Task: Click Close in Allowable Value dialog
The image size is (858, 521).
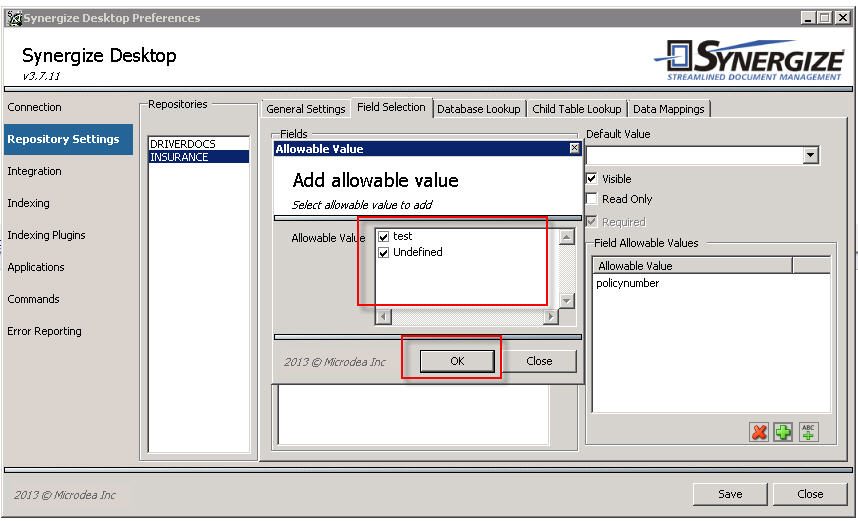Action: pyautogui.click(x=539, y=361)
